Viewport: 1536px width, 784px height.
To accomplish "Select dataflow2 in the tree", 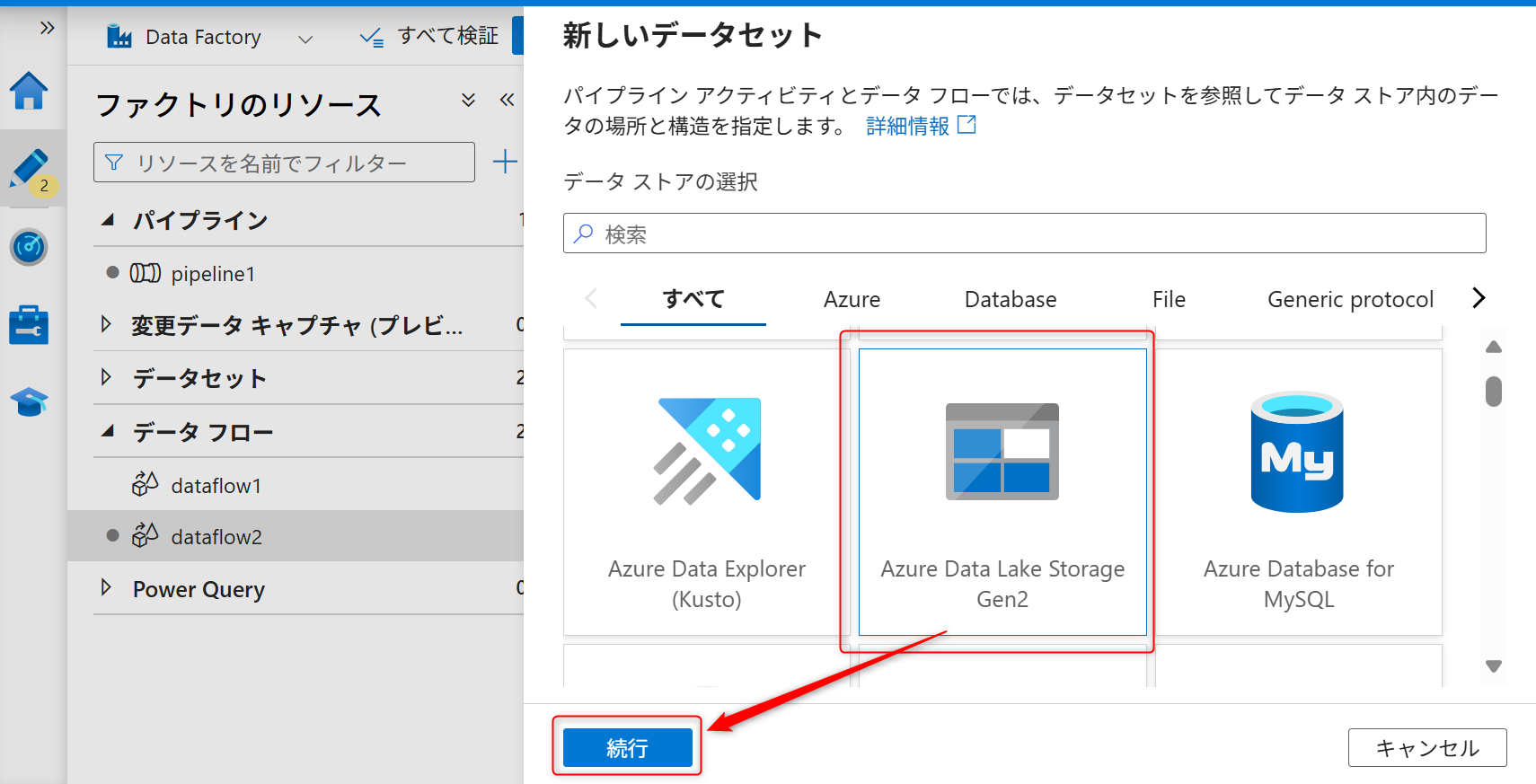I will tap(296, 536).
